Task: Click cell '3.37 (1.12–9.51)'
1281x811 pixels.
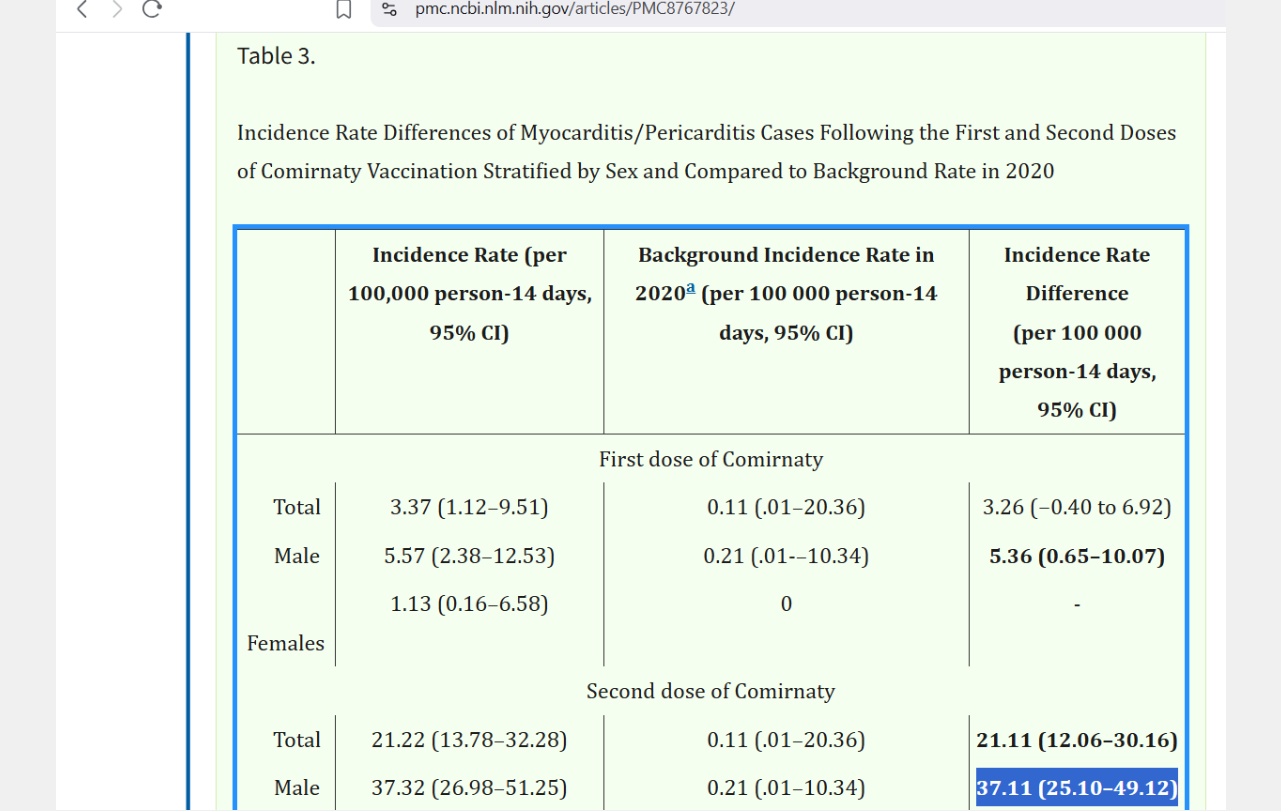Action: tap(469, 507)
